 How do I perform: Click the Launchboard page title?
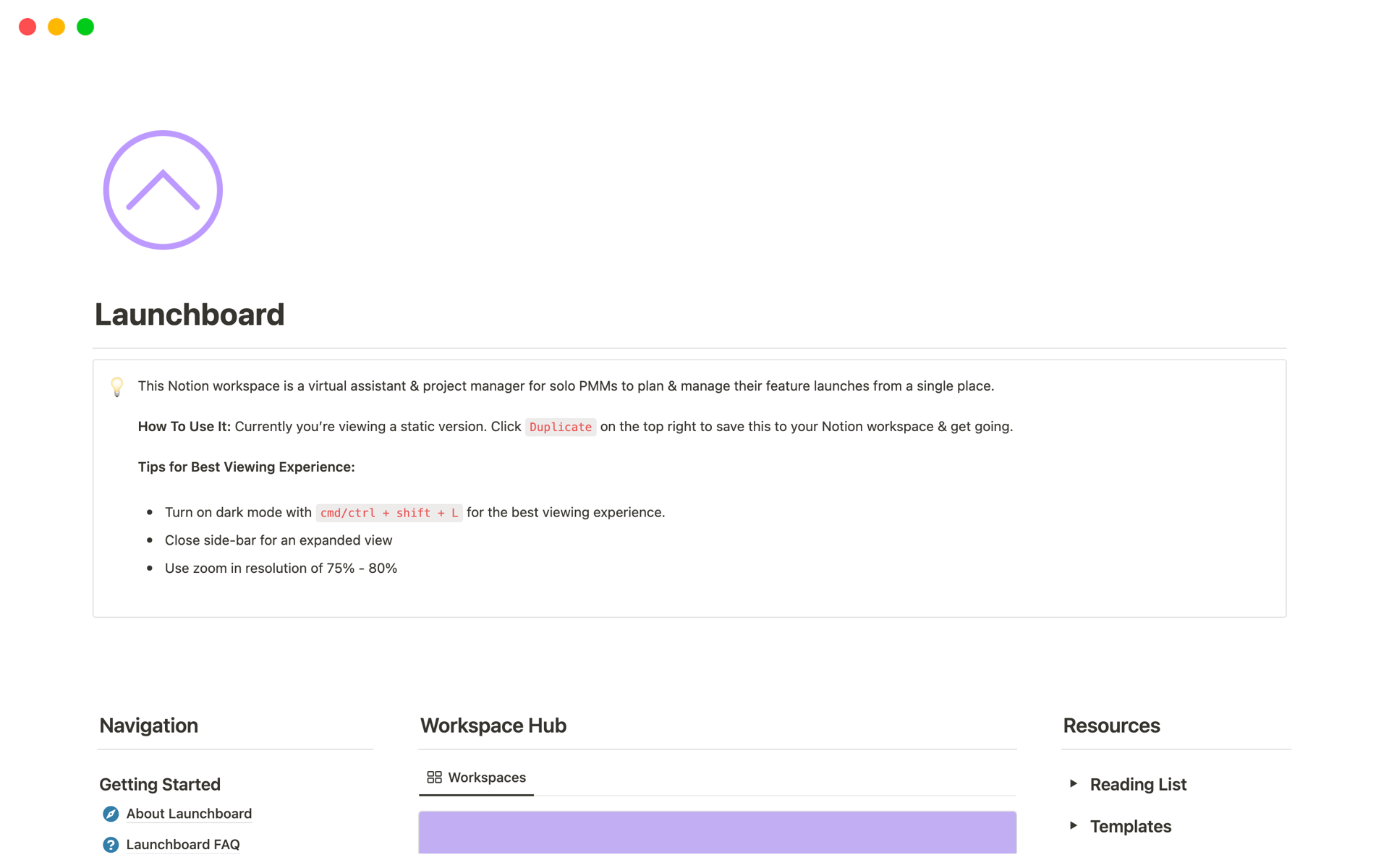click(190, 315)
